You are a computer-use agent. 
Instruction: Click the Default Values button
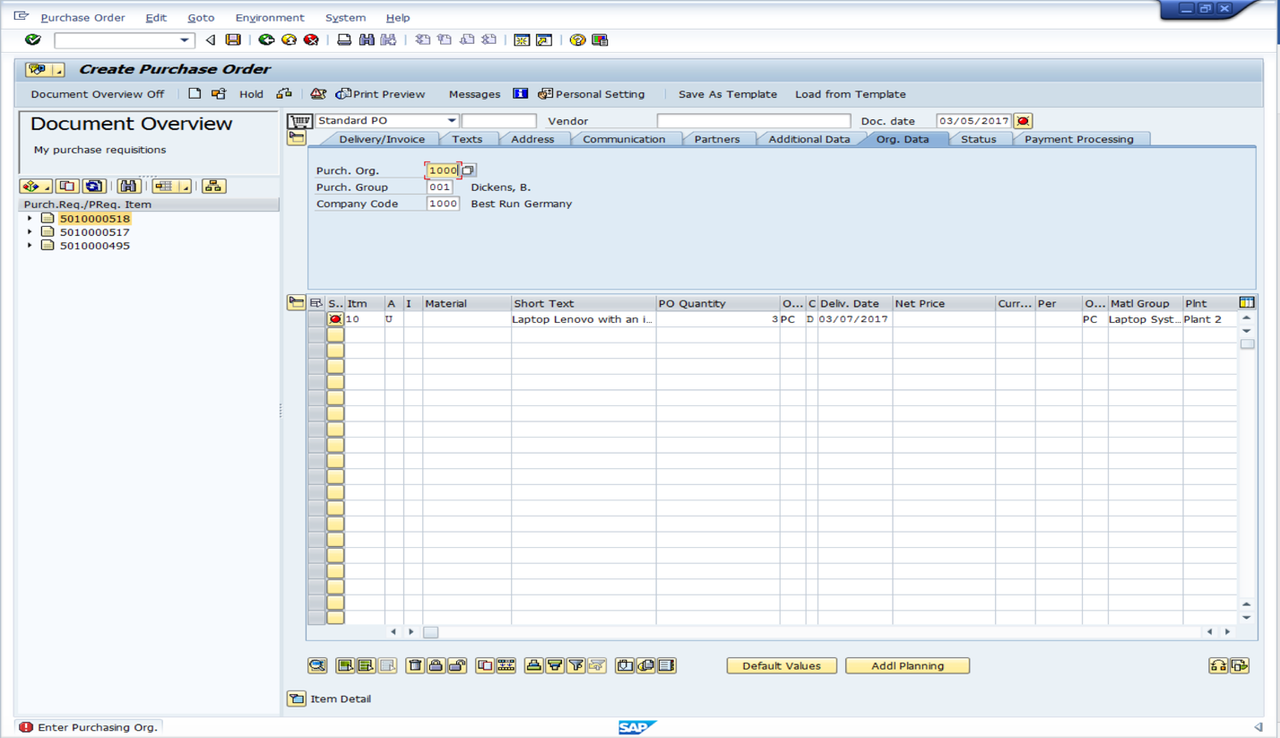pyautogui.click(x=782, y=666)
